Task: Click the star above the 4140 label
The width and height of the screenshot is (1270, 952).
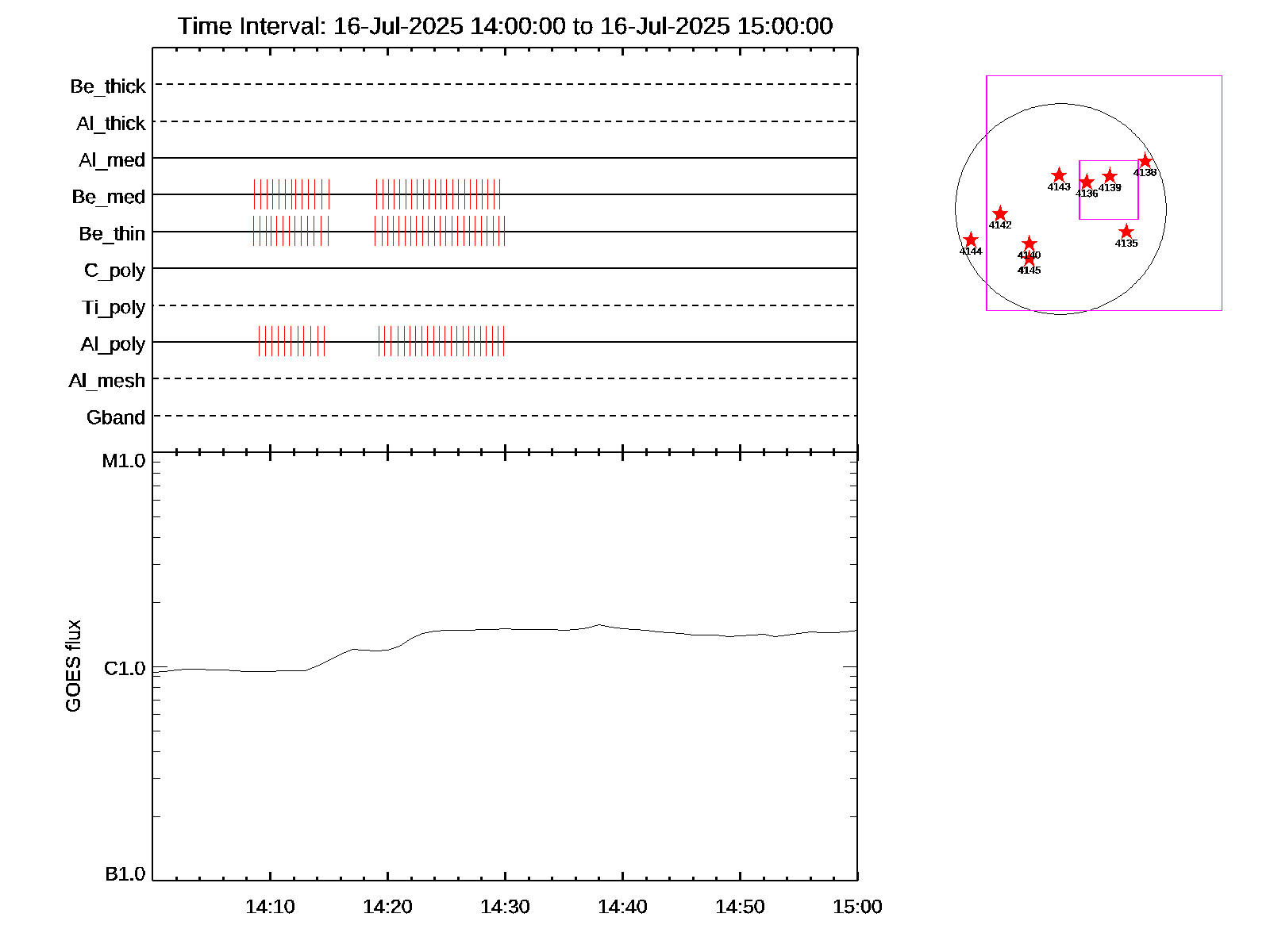Action: (x=1029, y=243)
